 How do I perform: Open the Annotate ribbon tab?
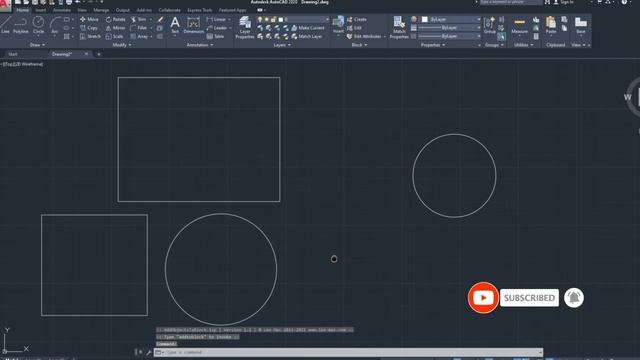point(62,10)
